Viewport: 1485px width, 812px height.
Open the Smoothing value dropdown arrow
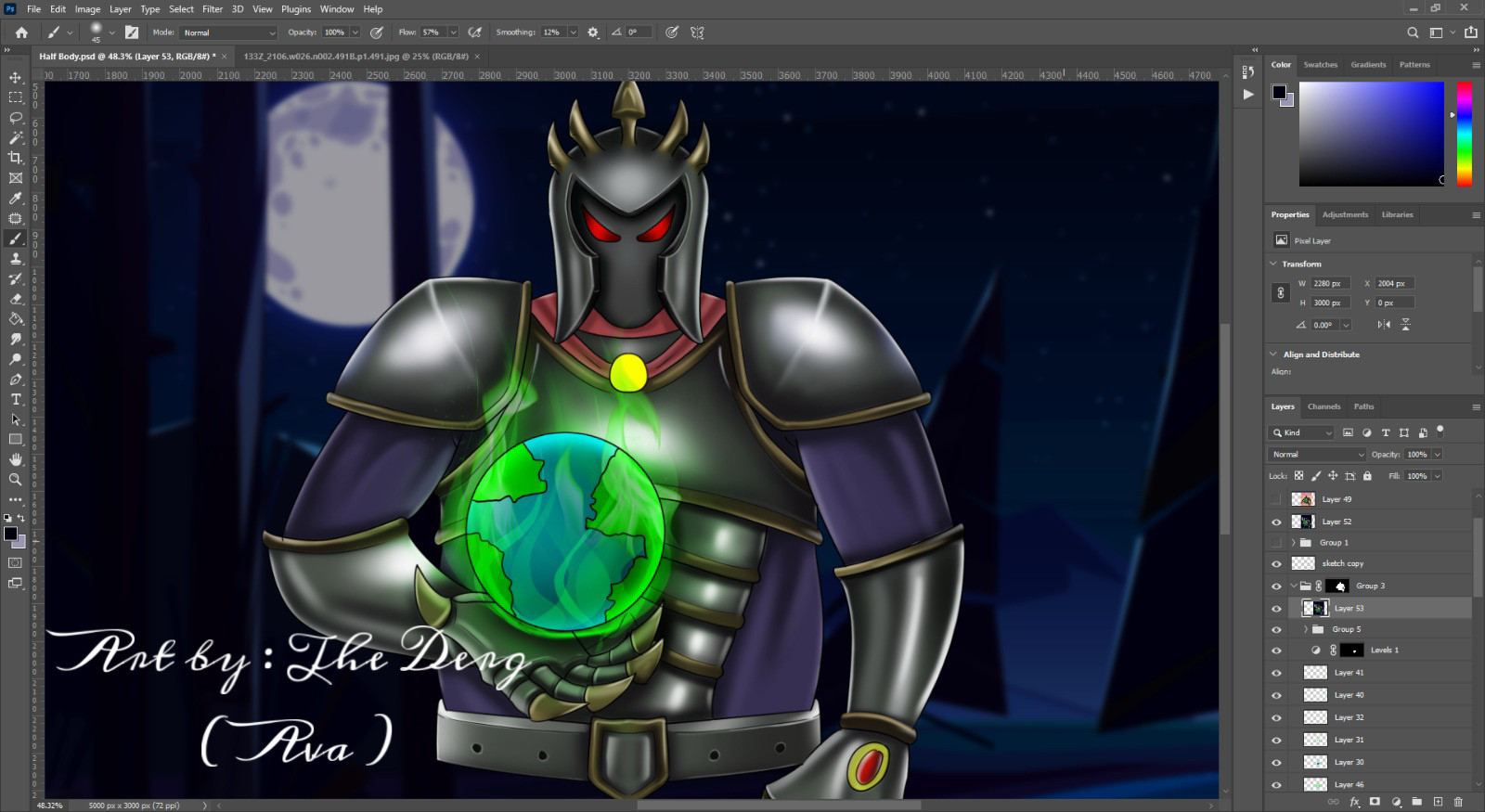pos(573,32)
